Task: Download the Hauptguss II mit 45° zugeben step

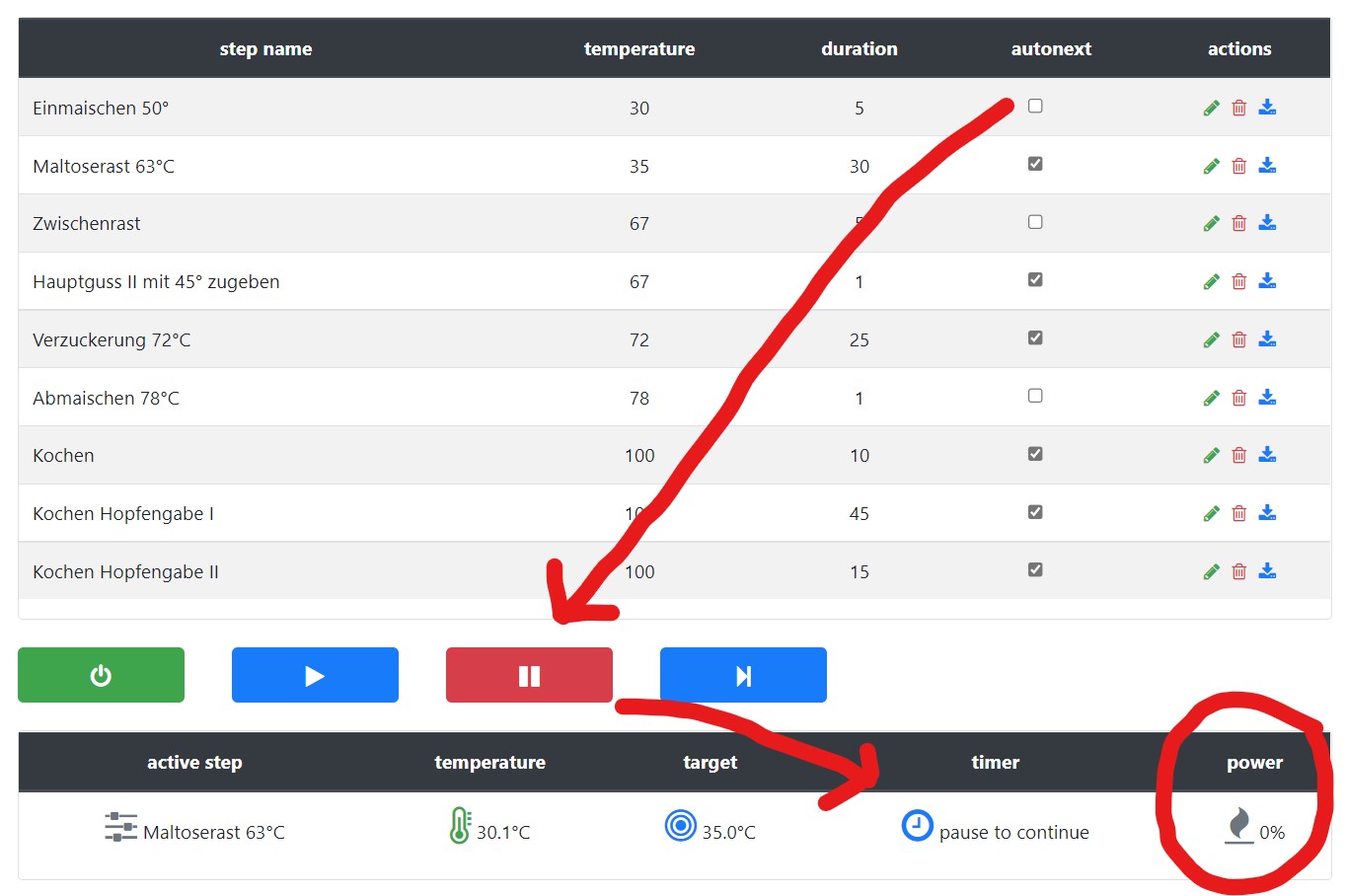Action: click(1267, 281)
